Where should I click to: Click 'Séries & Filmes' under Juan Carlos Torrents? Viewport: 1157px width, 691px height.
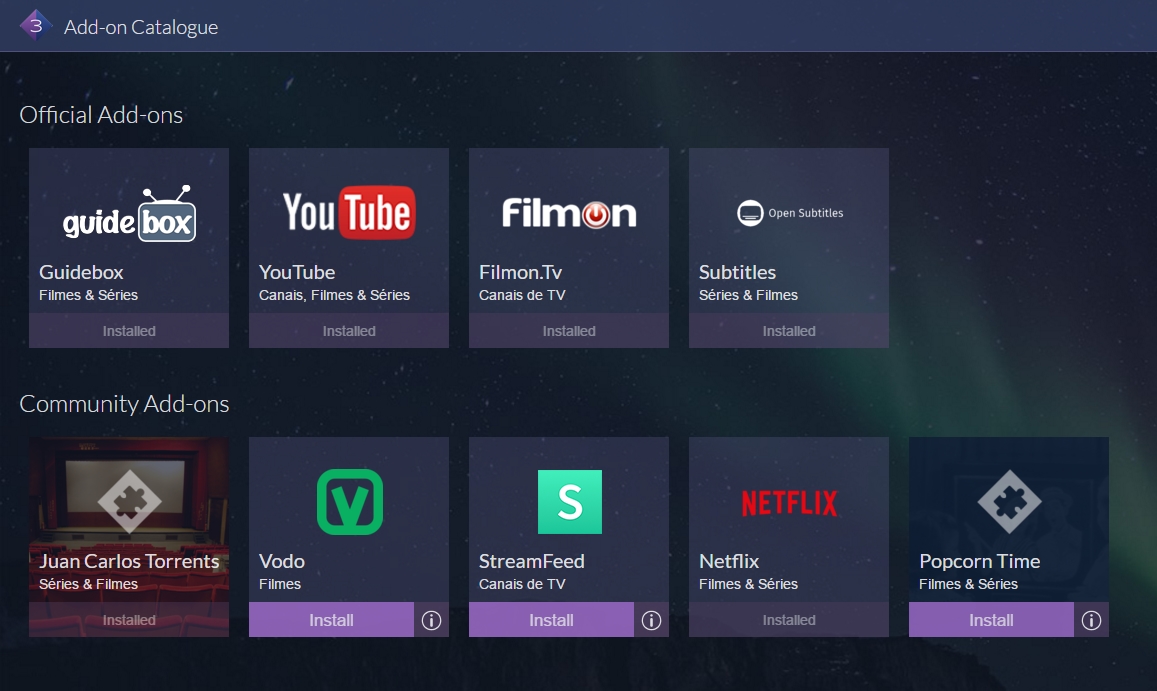89,584
